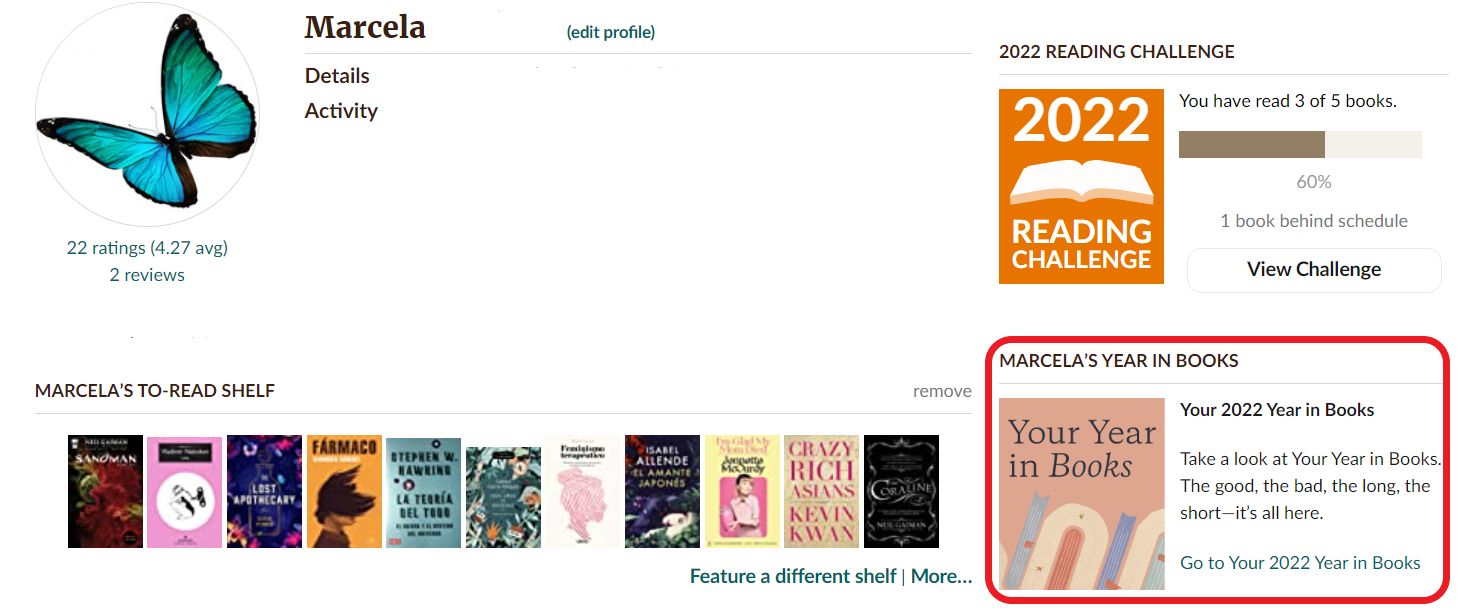Go to Your 2022 Year in Books
1459x613 pixels.
[1300, 563]
